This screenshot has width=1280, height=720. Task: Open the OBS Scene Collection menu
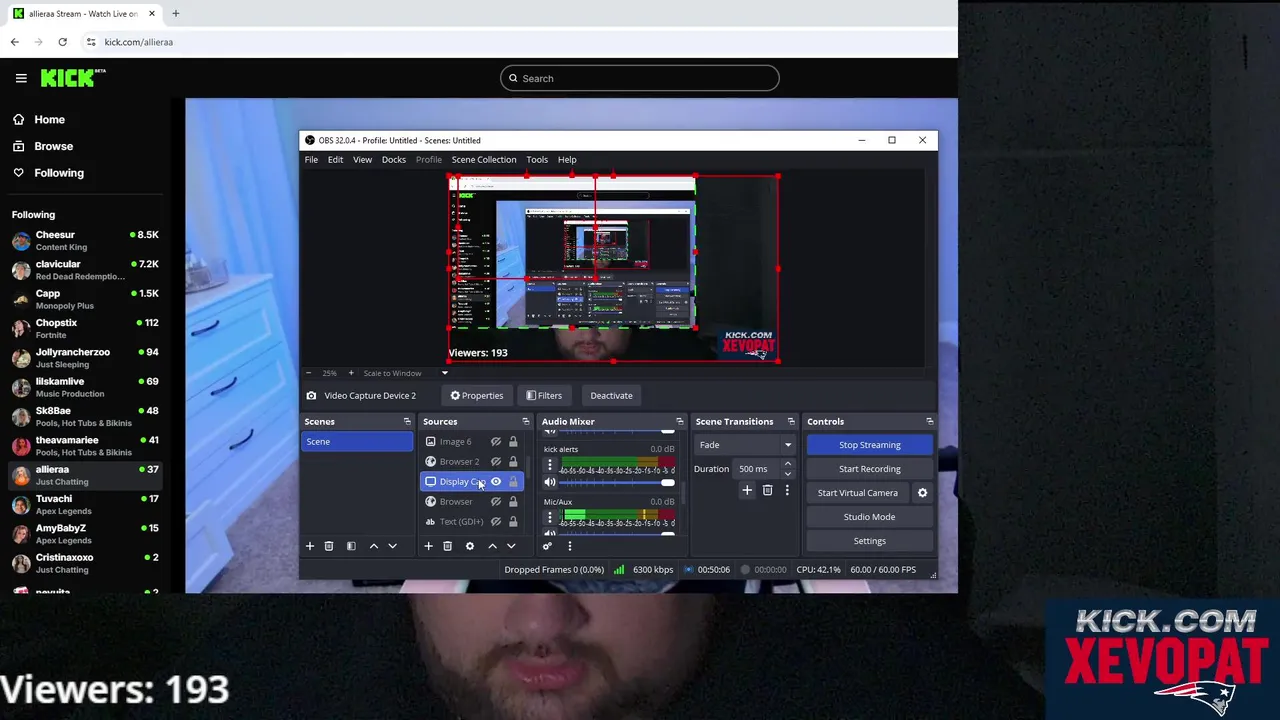(x=483, y=159)
